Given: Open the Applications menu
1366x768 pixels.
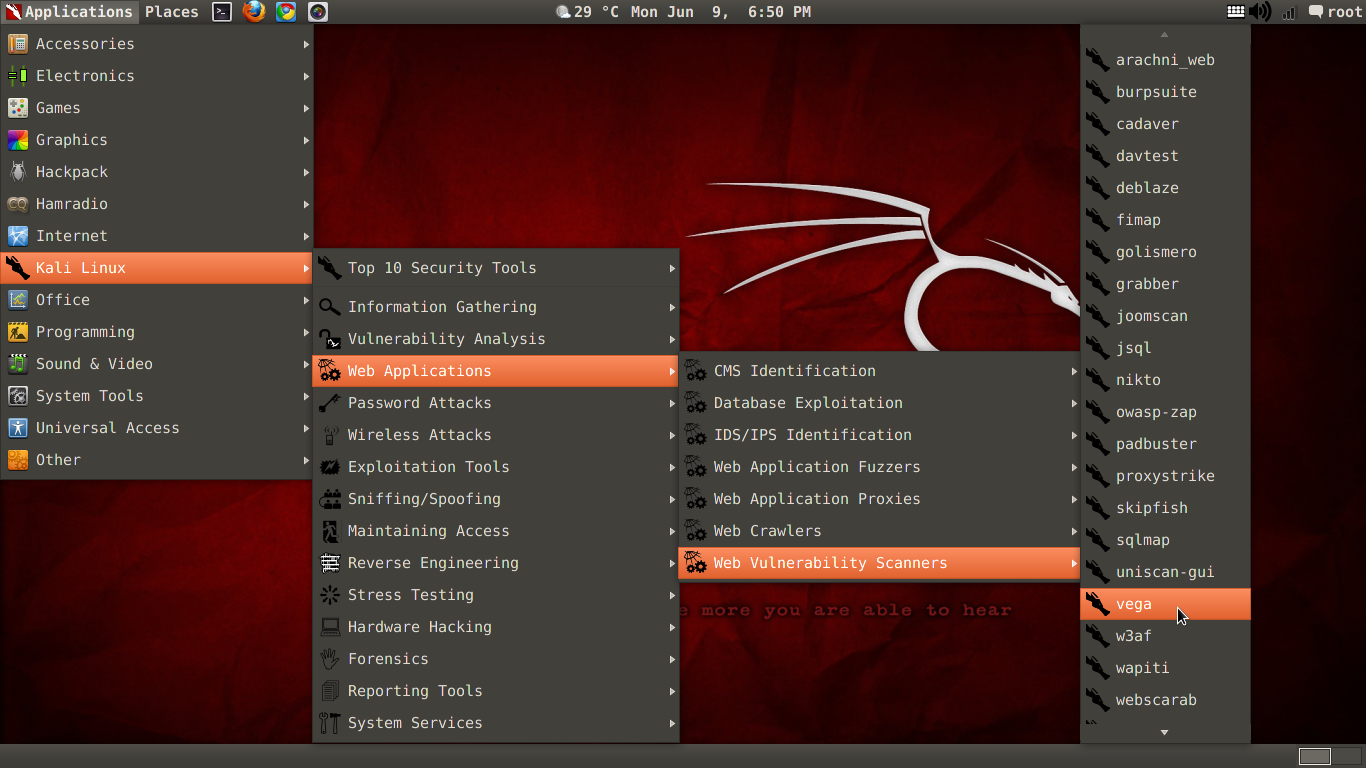Looking at the screenshot, I should click(69, 12).
